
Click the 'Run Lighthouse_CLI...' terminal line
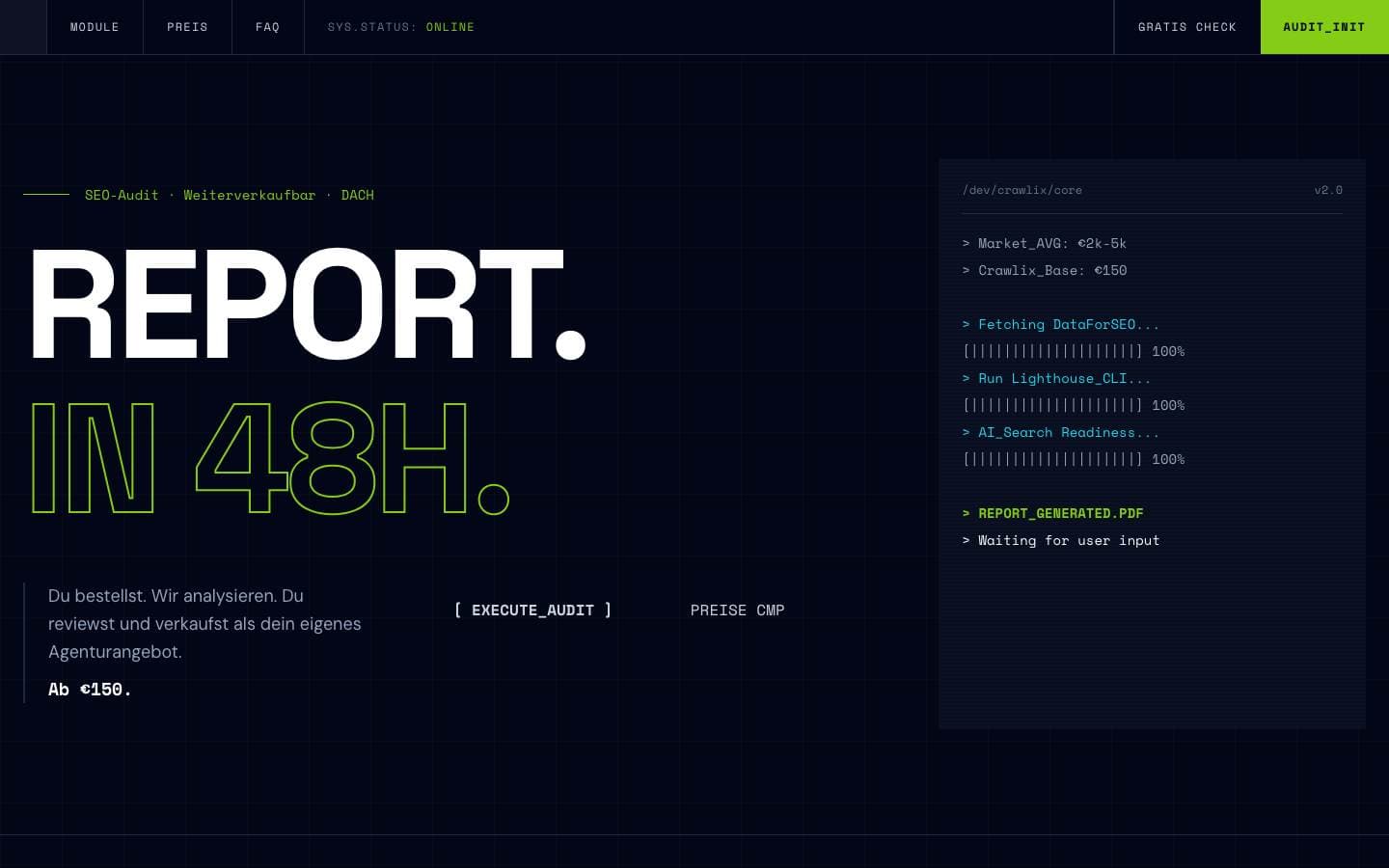point(1057,378)
